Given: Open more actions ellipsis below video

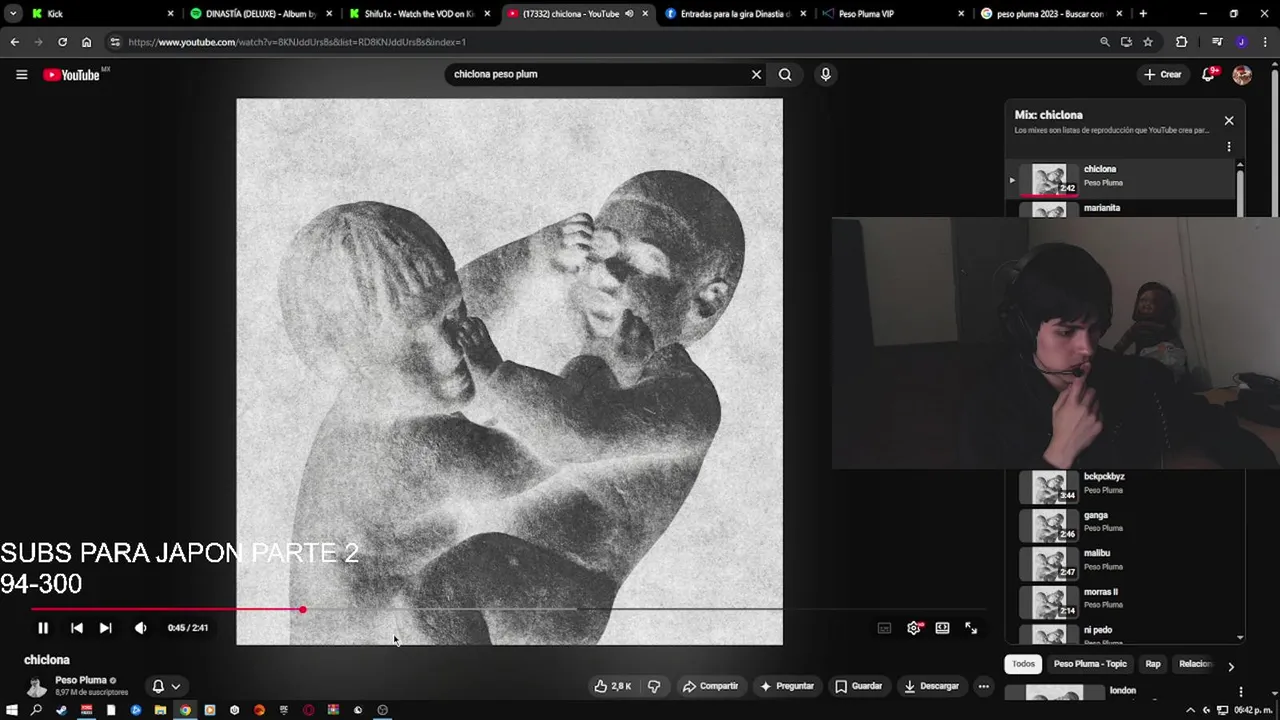Looking at the screenshot, I should point(984,686).
